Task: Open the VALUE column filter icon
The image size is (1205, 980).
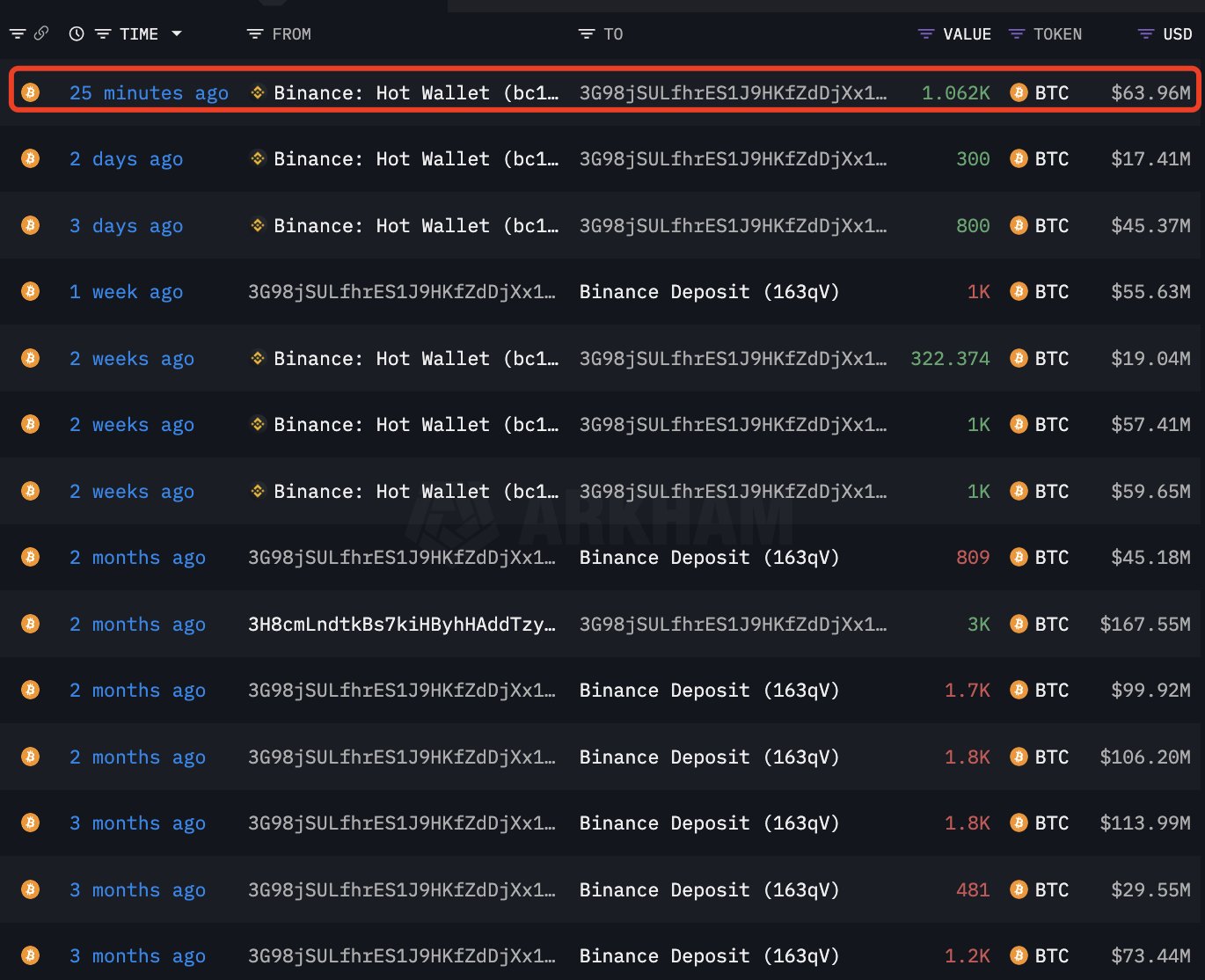Action: click(x=925, y=33)
